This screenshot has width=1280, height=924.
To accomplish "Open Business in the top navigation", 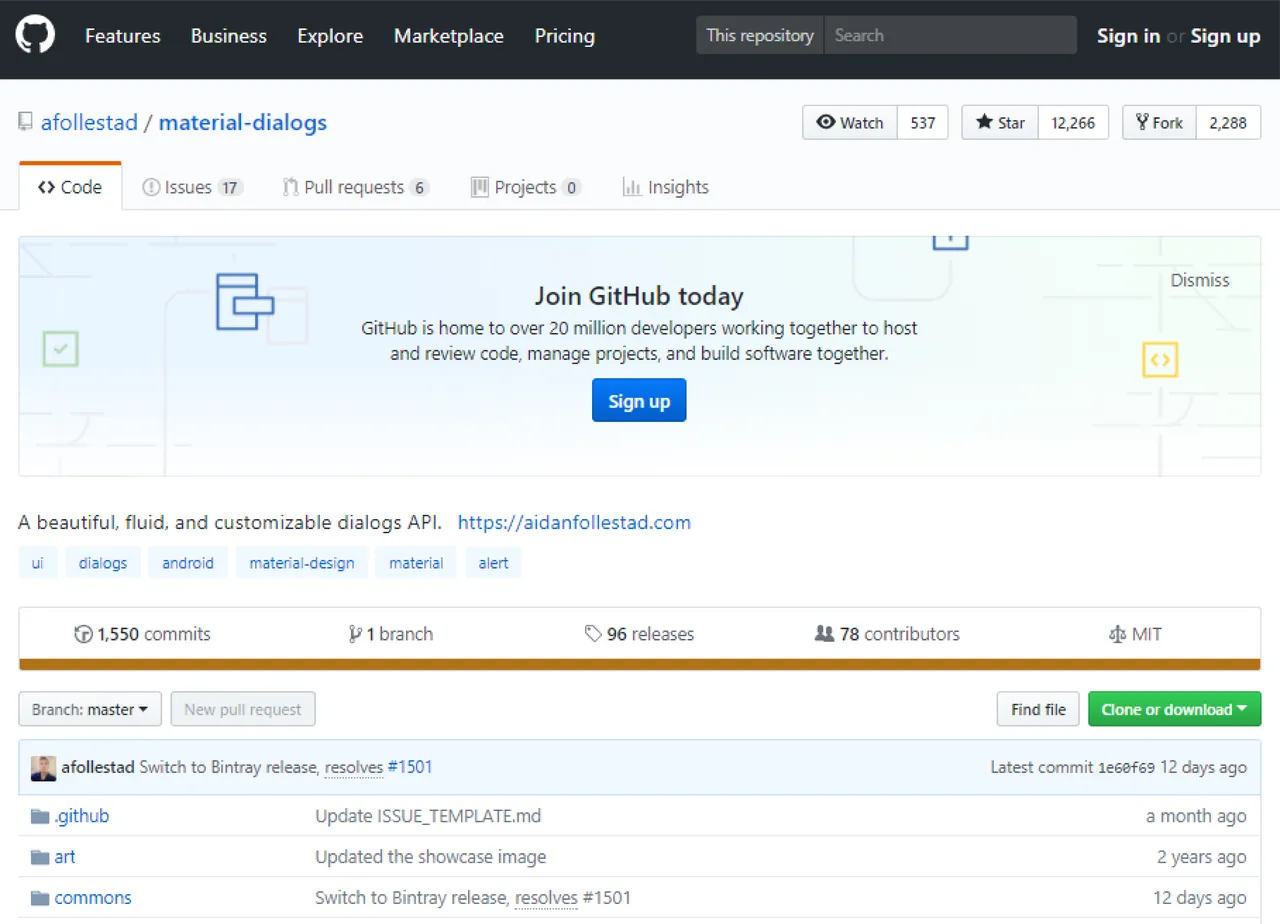I will point(229,36).
